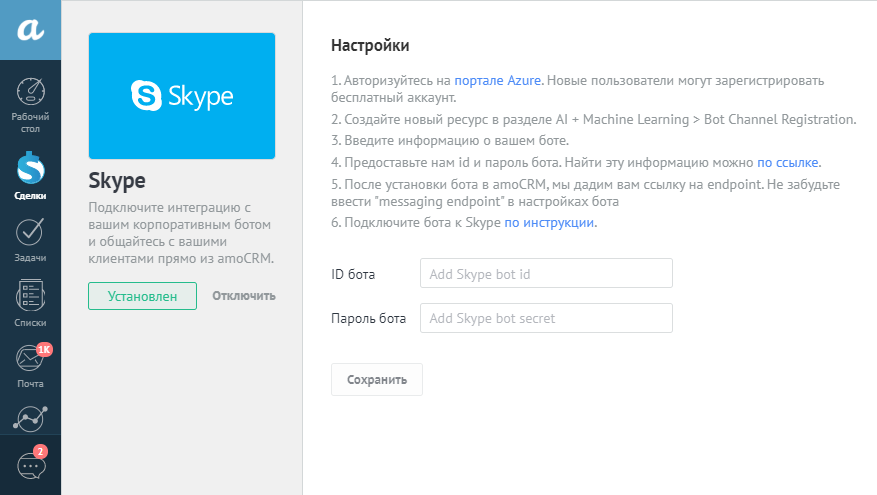This screenshot has height=495, width=877.
Task: Open the Рабочий стол dashboard
Action: coord(30,105)
